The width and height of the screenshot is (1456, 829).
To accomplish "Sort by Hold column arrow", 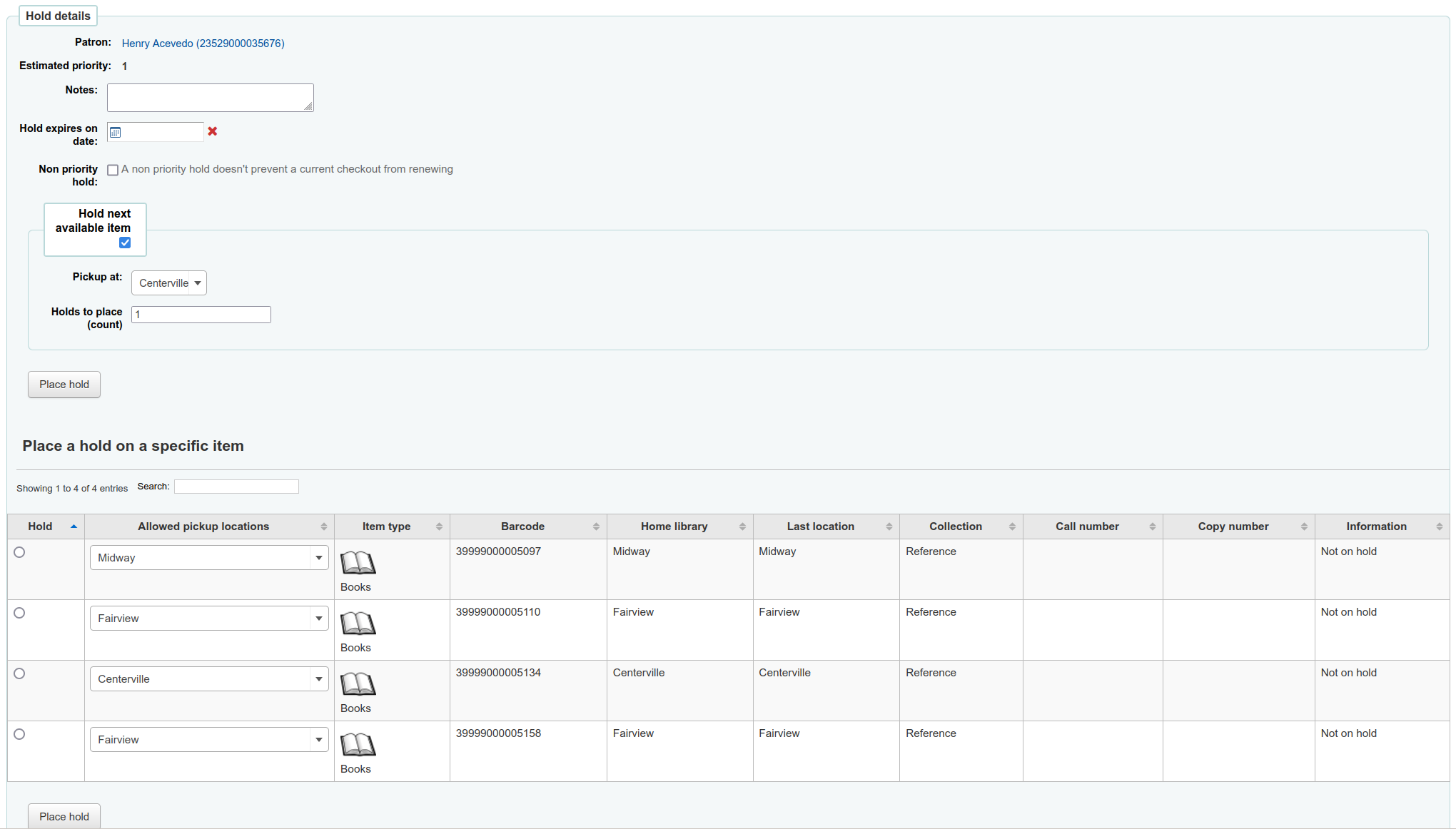I will pyautogui.click(x=74, y=527).
